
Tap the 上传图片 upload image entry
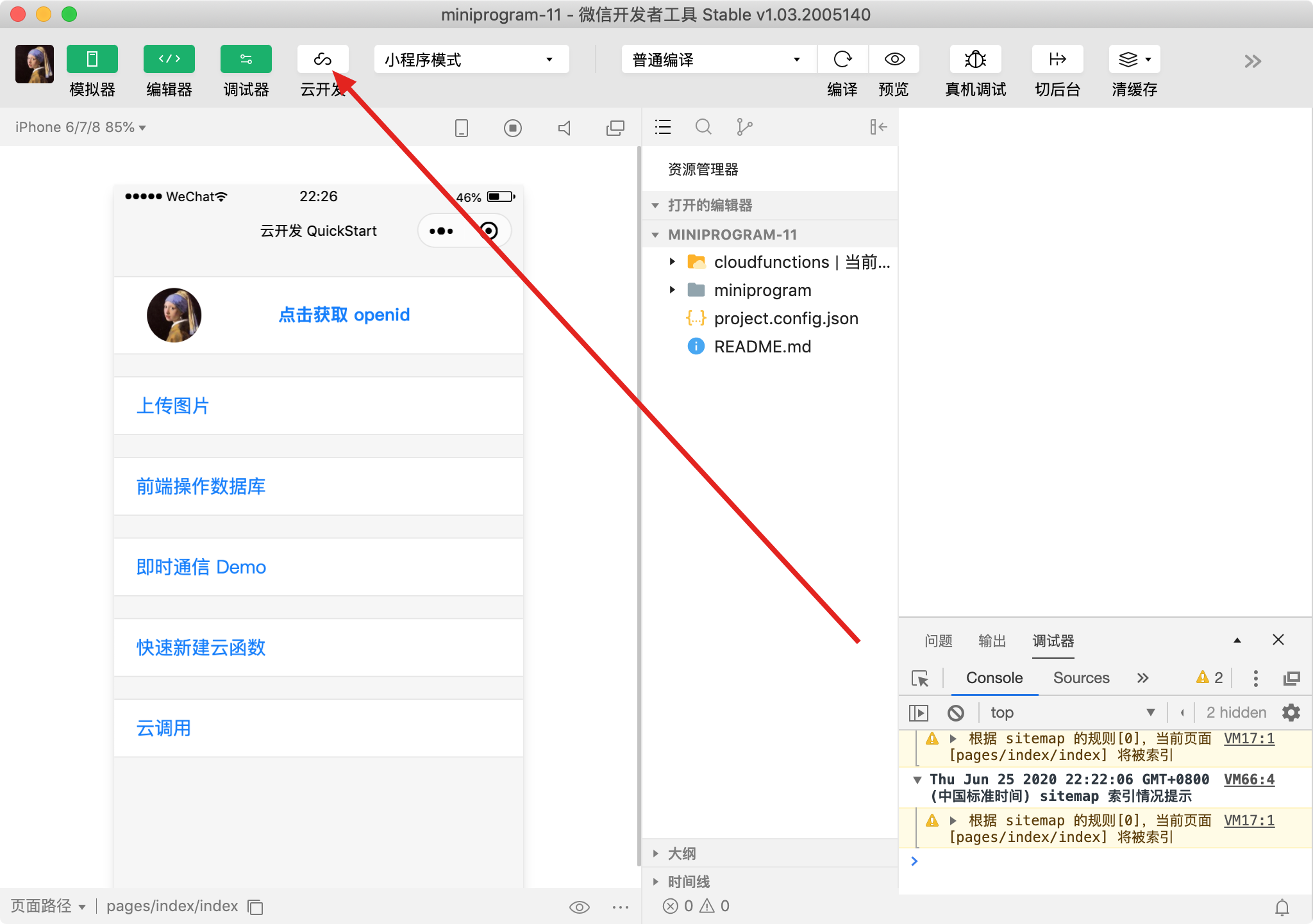coord(173,406)
